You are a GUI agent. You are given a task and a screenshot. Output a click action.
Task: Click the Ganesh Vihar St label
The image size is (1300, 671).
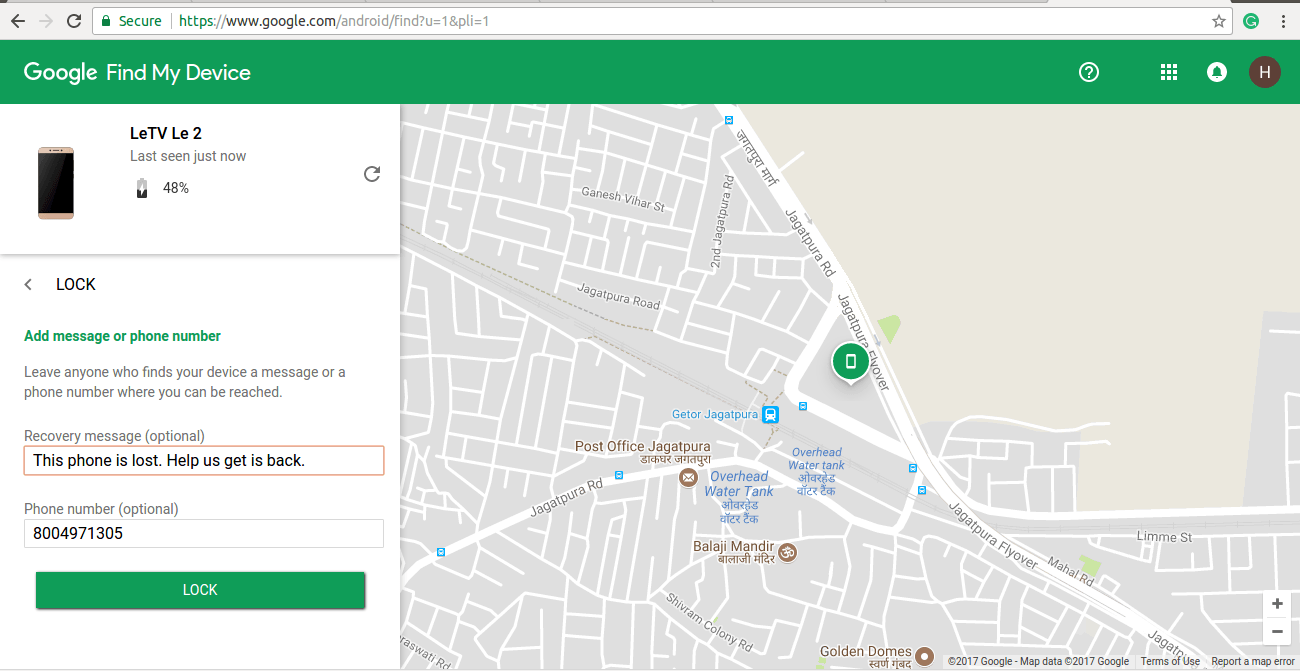(623, 199)
